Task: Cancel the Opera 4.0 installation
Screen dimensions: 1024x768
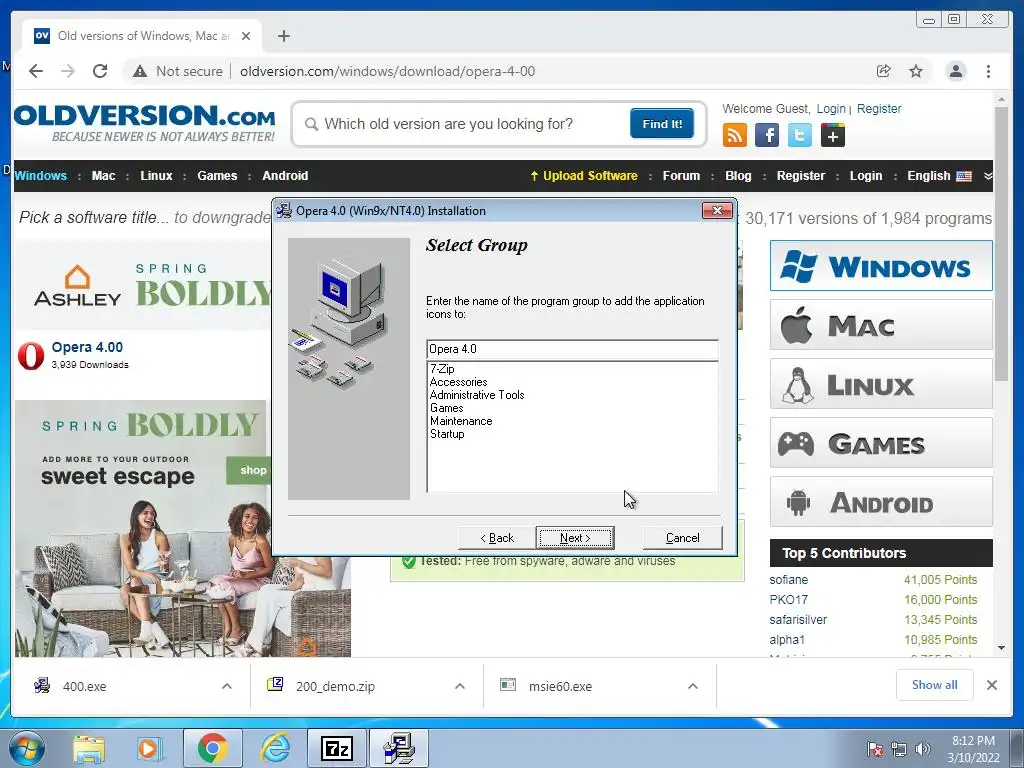Action: tap(682, 537)
